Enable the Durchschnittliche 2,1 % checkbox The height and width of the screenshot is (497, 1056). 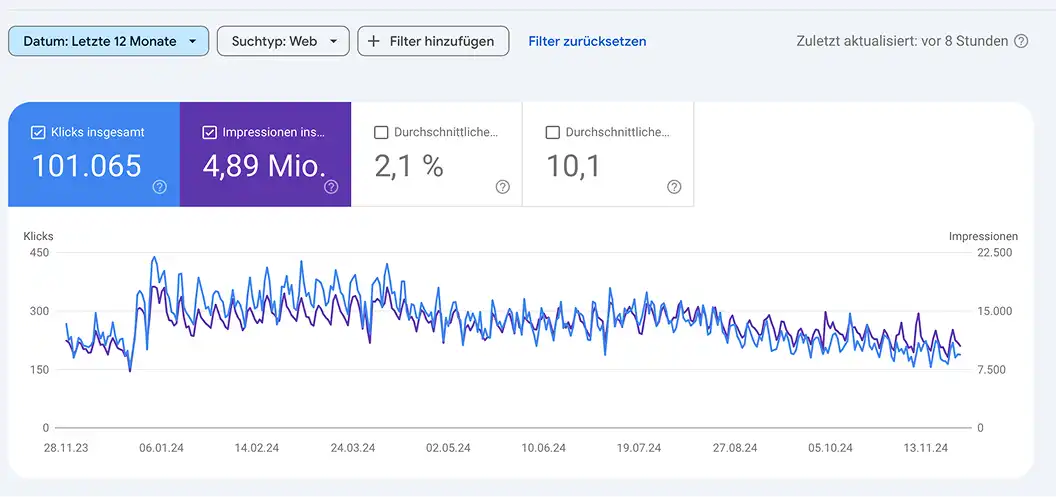pyautogui.click(x=381, y=133)
